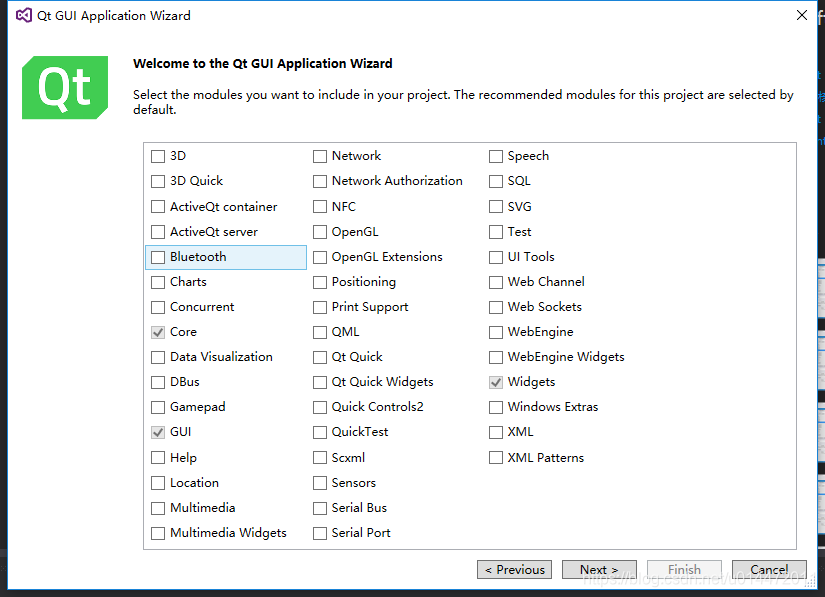Tick the XML checkbox
Viewport: 825px width, 597px height.
[496, 432]
